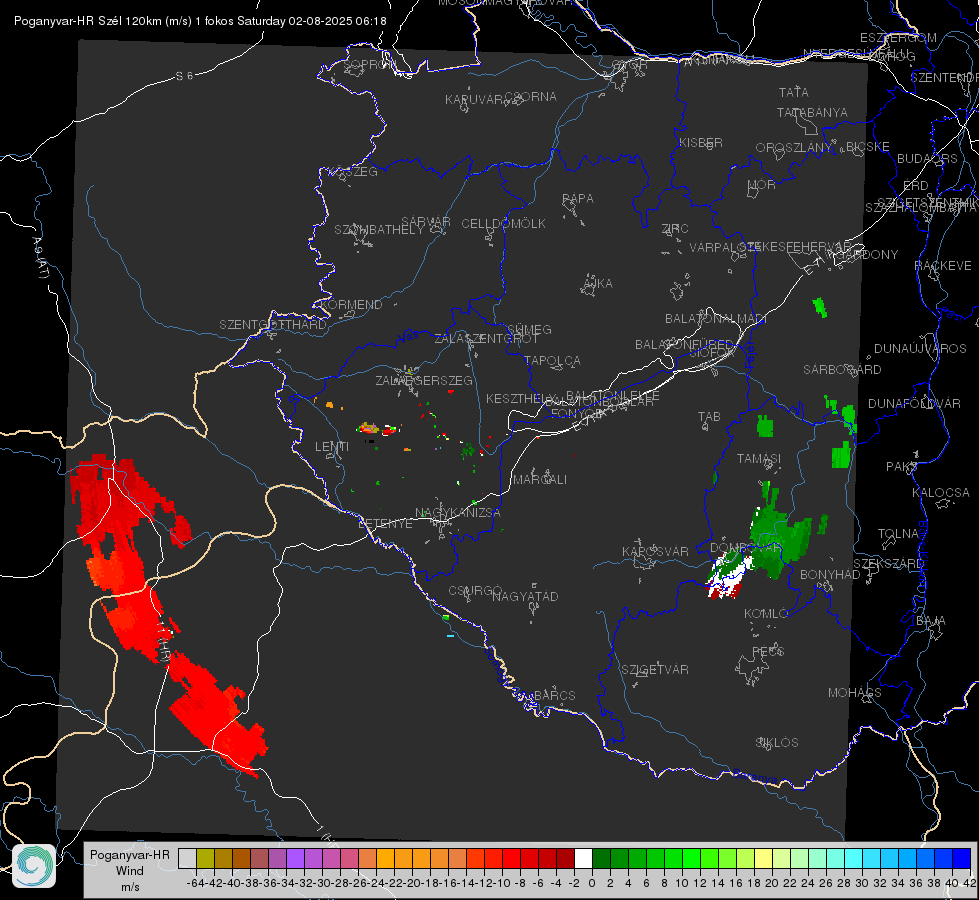
Task: Click the 20 value on the legend scale
Action: click(772, 883)
